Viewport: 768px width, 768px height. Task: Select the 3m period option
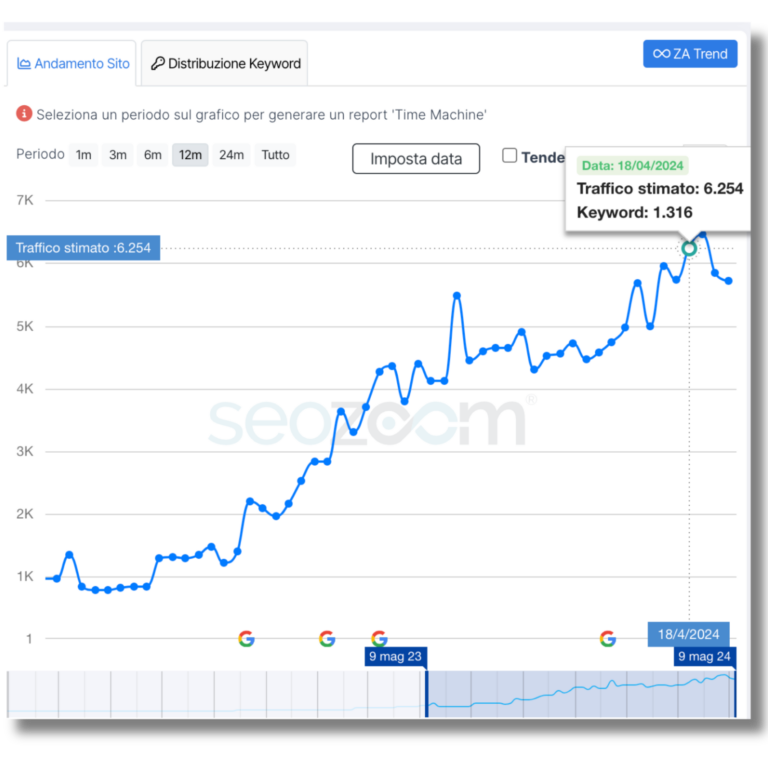(118, 155)
